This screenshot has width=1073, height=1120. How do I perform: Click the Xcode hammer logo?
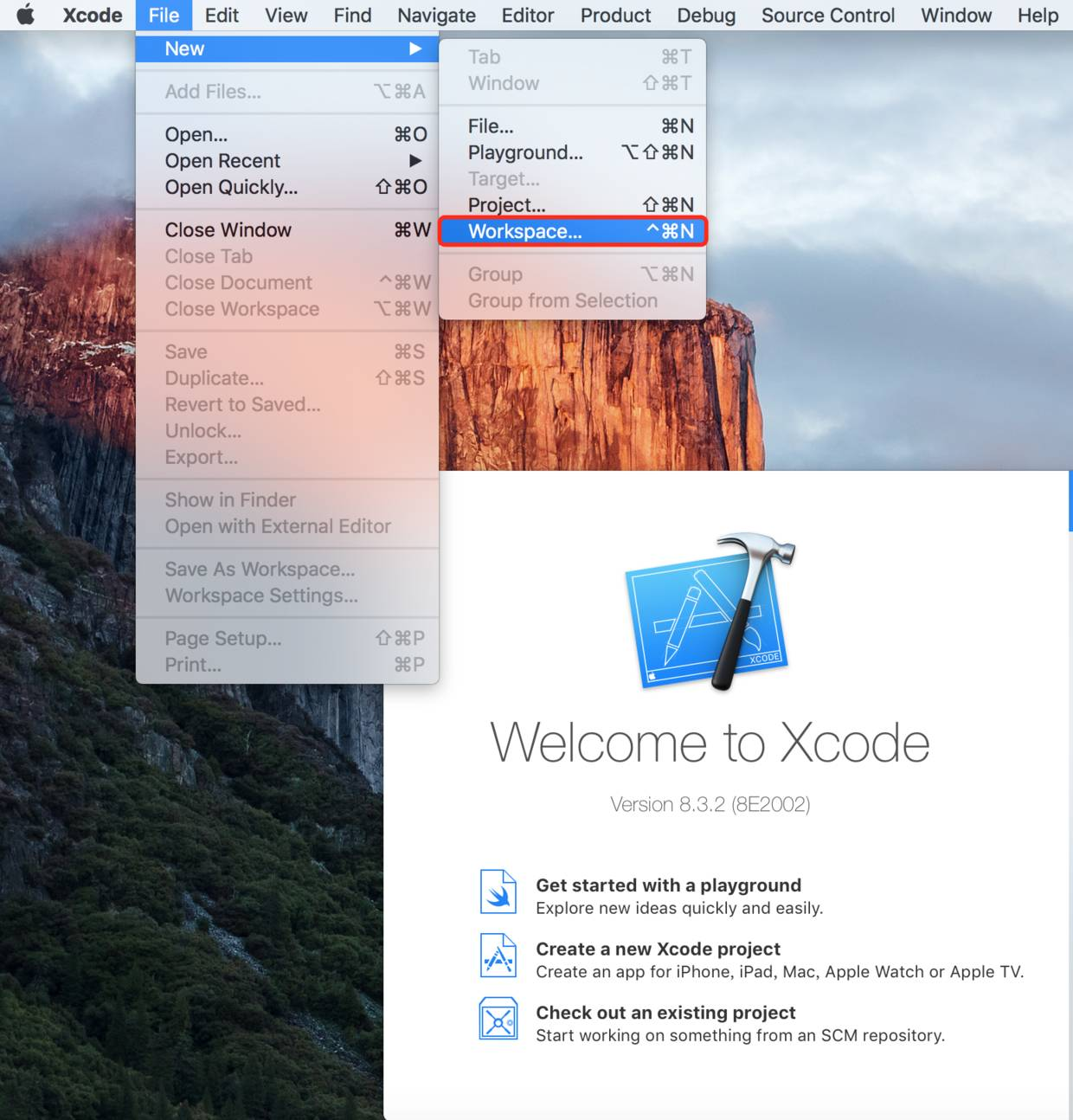pyautogui.click(x=710, y=611)
